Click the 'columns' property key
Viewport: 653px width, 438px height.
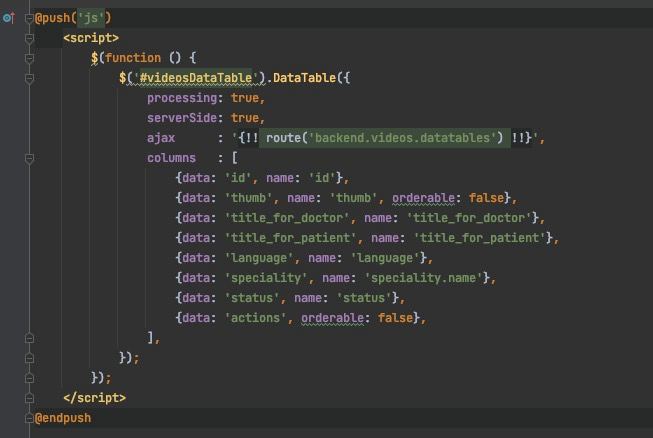(x=171, y=158)
